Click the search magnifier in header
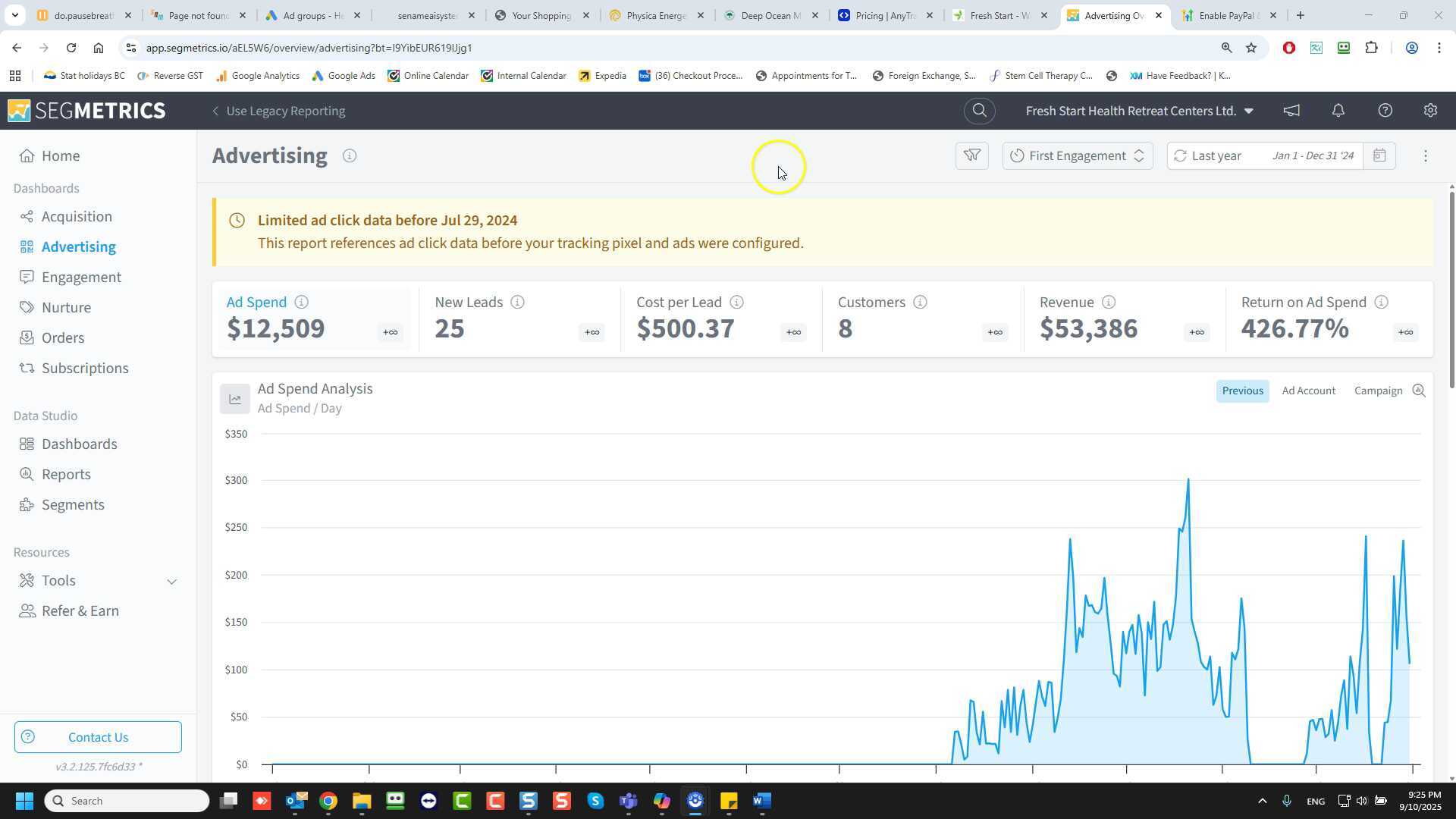1456x819 pixels. click(979, 111)
